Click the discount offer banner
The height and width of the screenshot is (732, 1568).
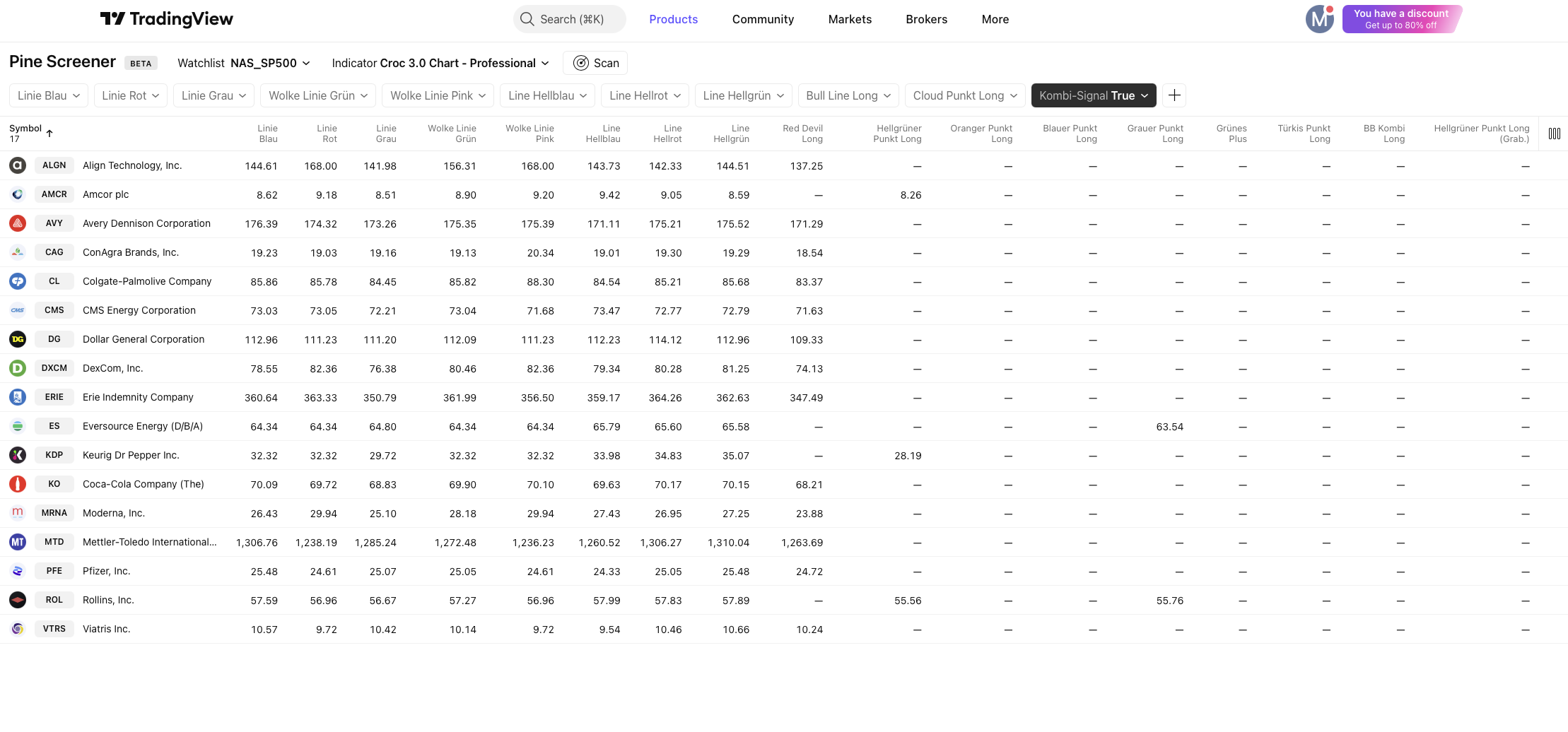click(1401, 19)
